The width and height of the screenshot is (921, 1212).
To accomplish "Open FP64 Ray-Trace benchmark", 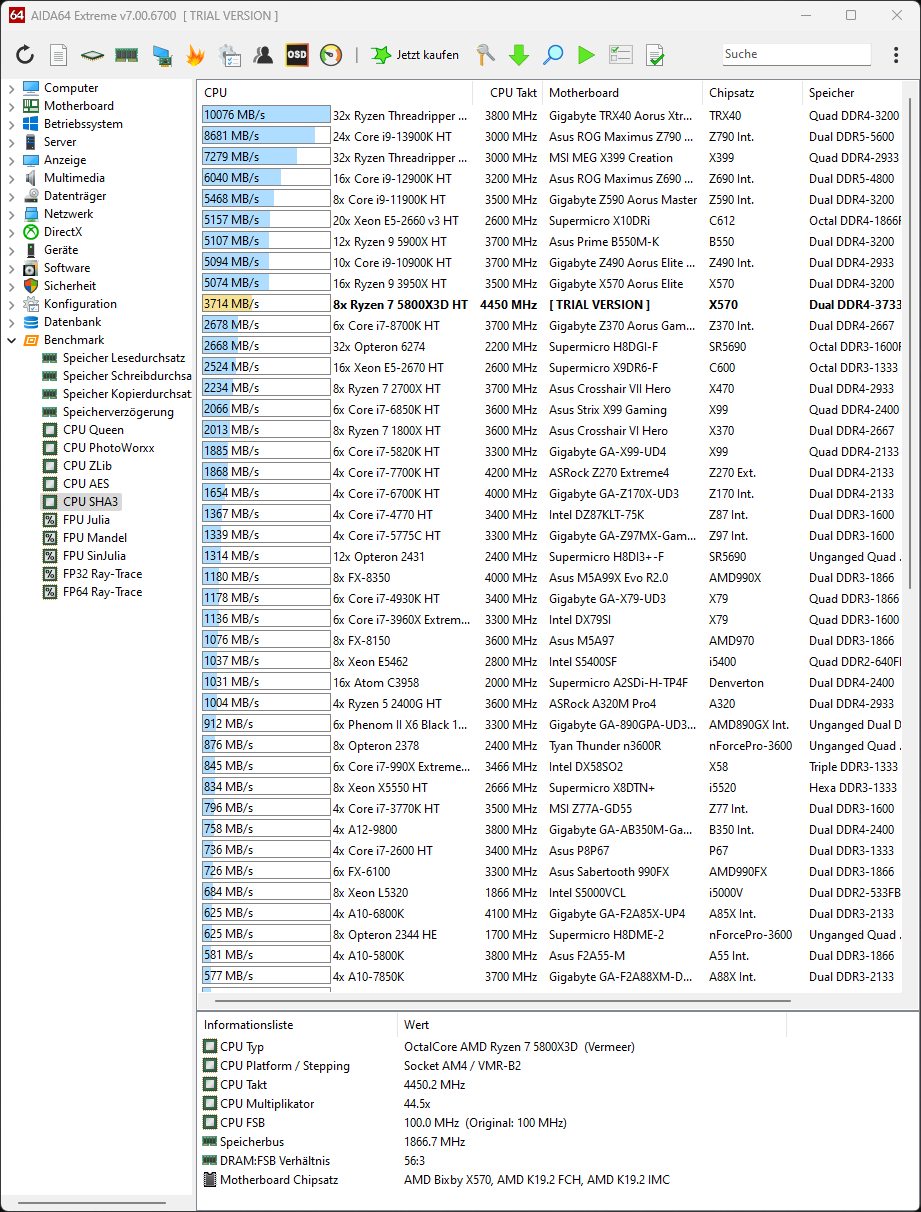I will click(x=102, y=592).
